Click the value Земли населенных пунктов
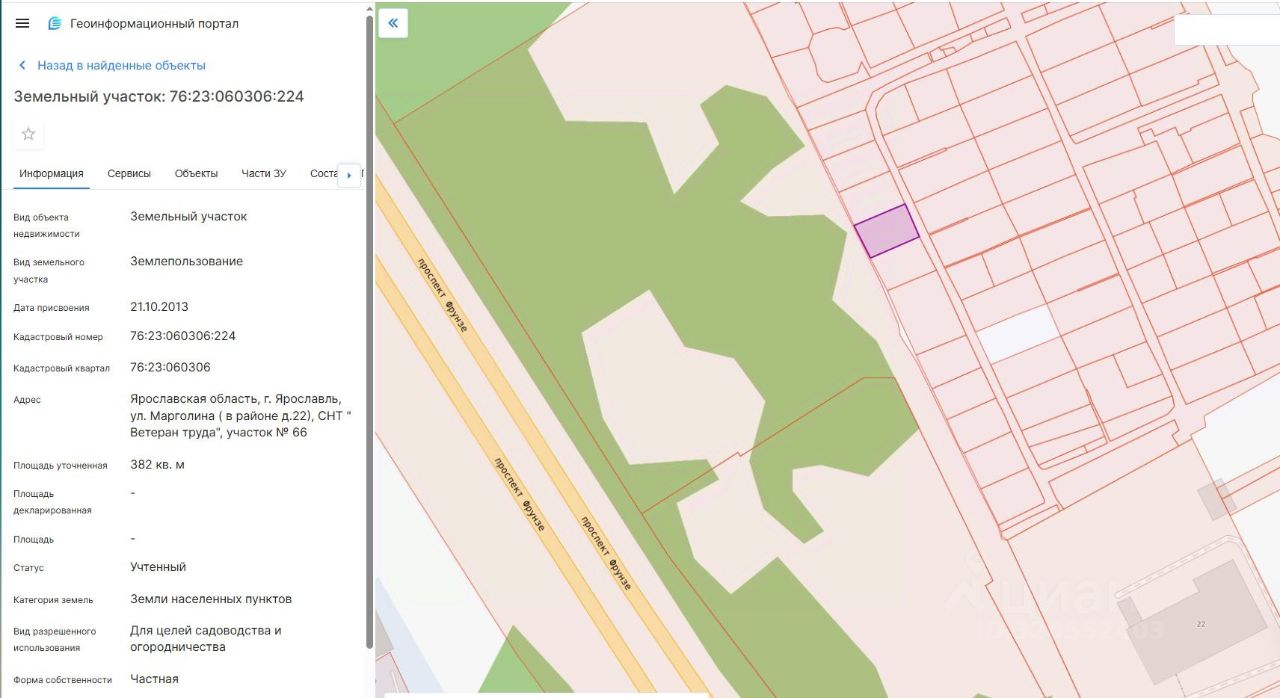The image size is (1280, 698). 211,599
